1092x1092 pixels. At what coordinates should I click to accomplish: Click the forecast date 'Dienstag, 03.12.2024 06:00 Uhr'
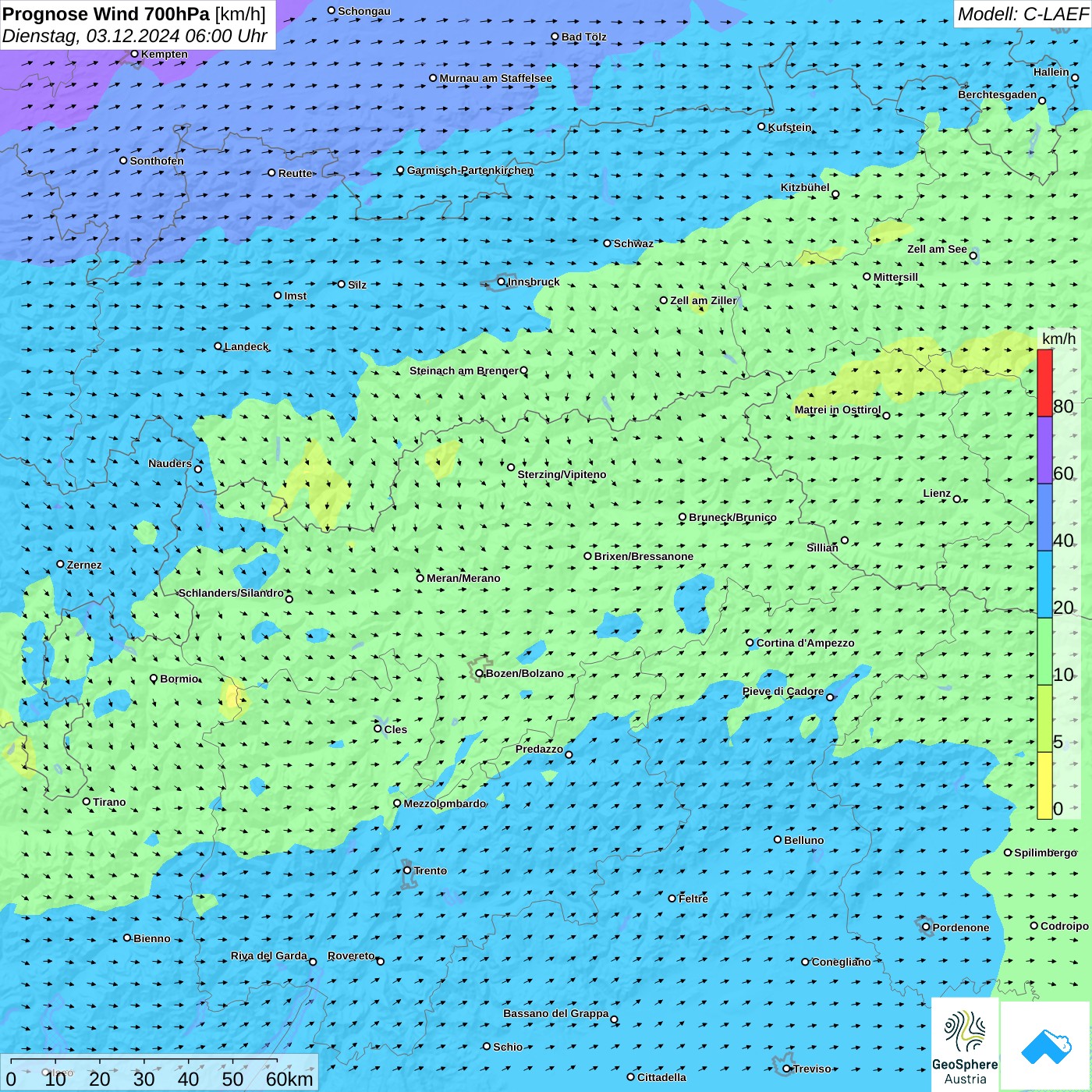[134, 36]
